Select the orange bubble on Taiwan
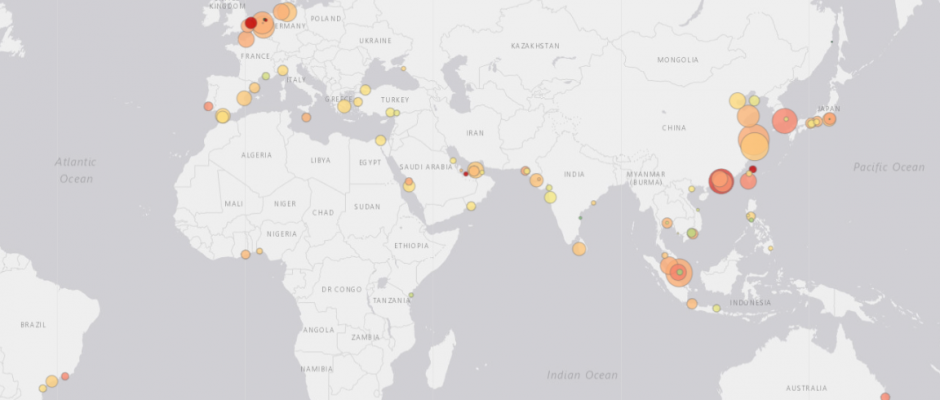This screenshot has height=400, width=940. 748,181
